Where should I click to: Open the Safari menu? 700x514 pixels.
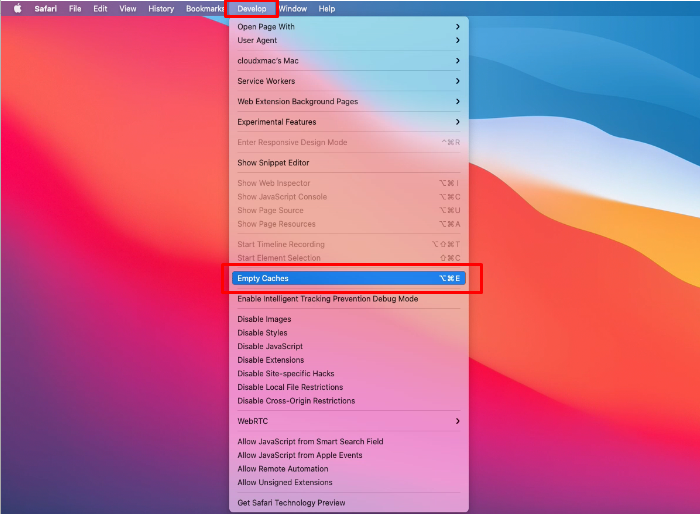(x=46, y=8)
